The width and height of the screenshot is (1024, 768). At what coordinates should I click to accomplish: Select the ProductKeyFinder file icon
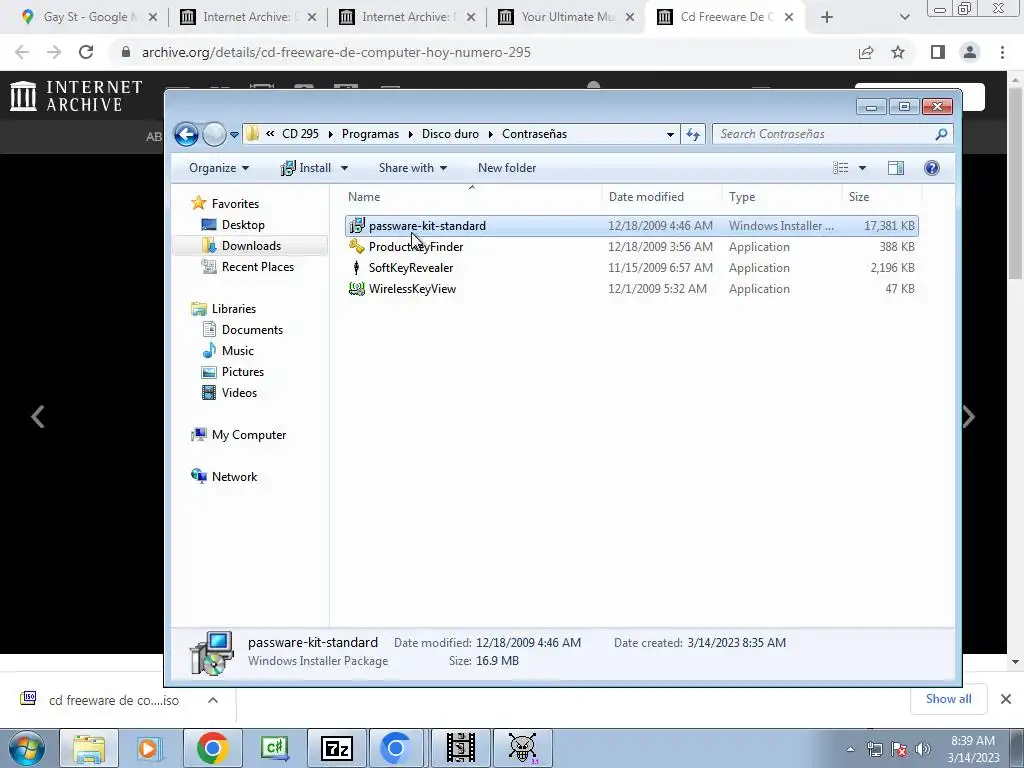point(357,247)
